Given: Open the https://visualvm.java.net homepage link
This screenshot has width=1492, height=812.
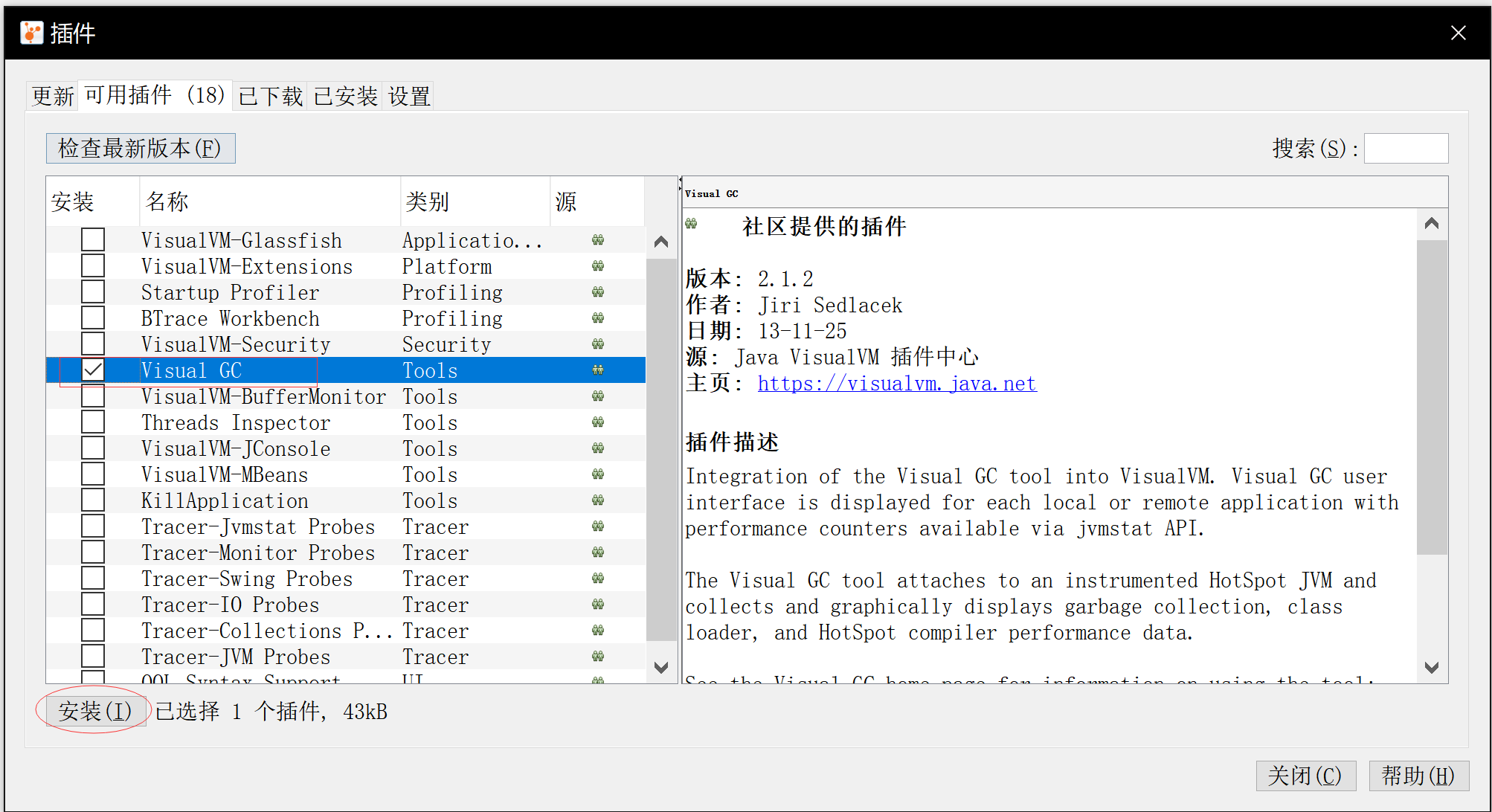Looking at the screenshot, I should tap(896, 383).
